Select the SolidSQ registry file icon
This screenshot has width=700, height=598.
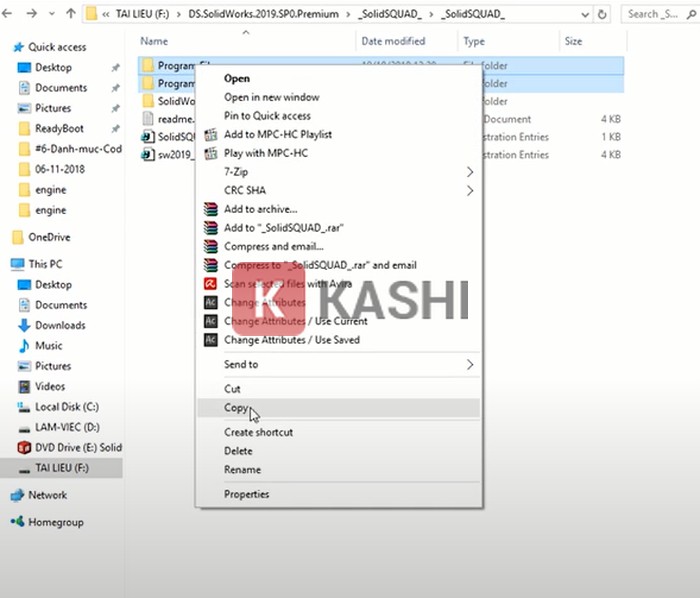(148, 137)
